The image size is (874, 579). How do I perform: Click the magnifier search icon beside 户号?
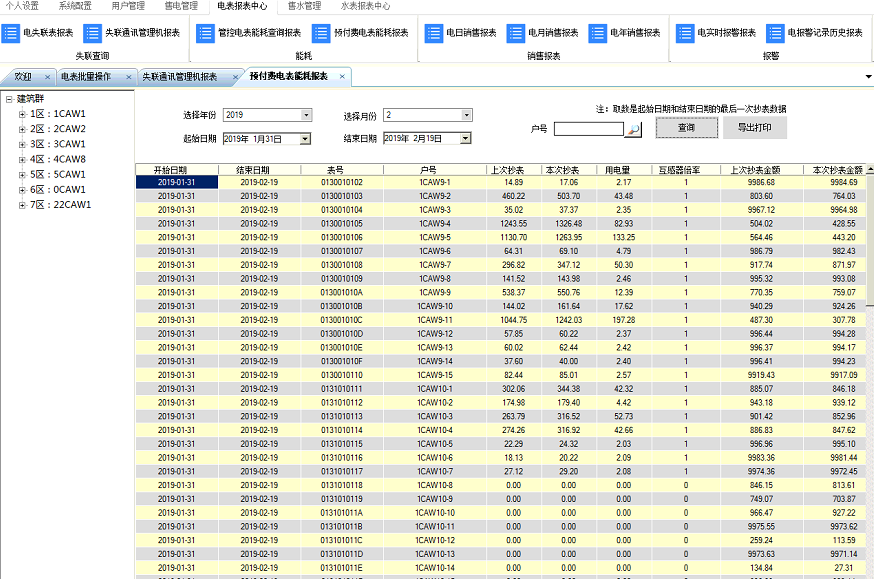[633, 129]
